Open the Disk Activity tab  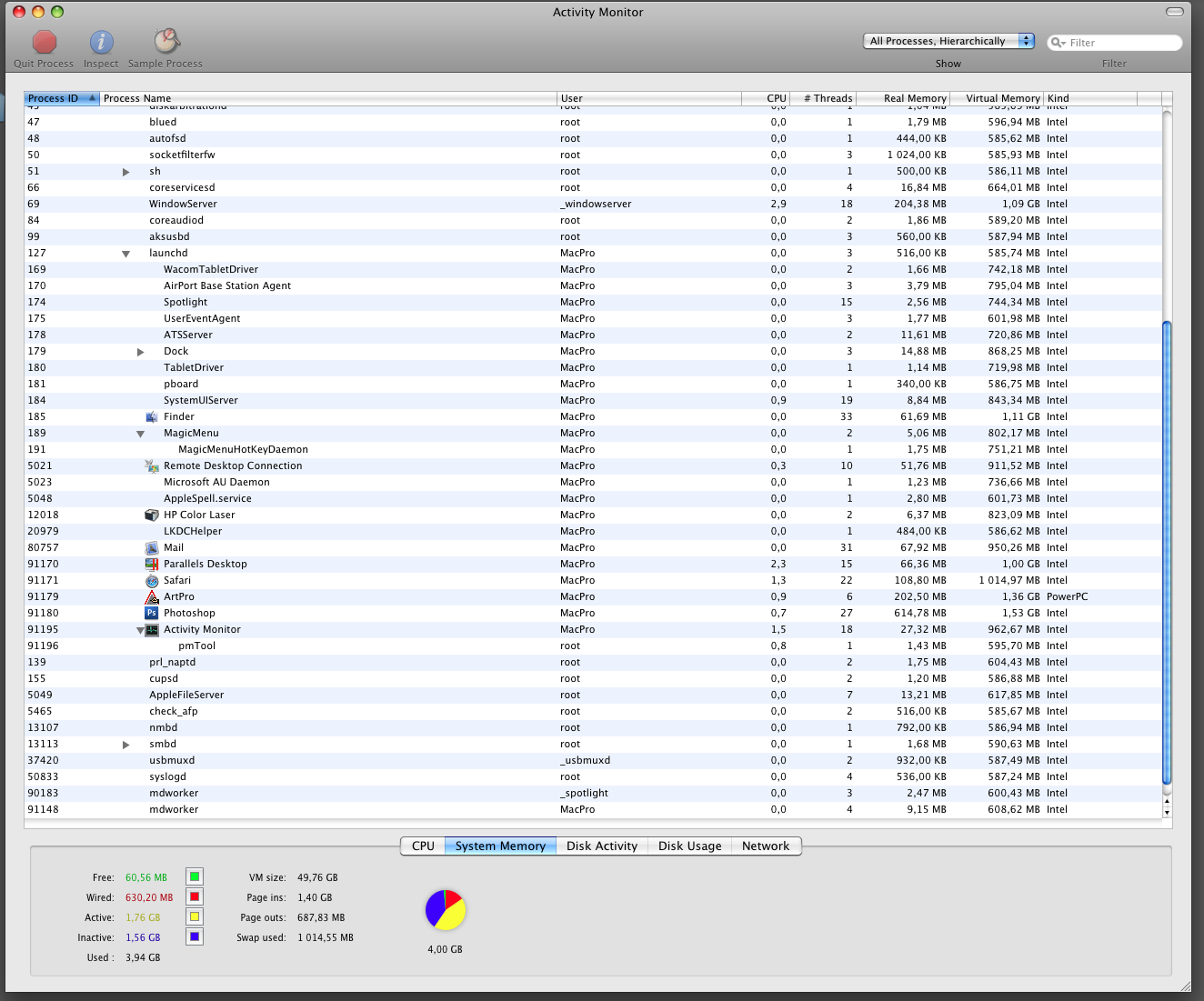(x=602, y=846)
